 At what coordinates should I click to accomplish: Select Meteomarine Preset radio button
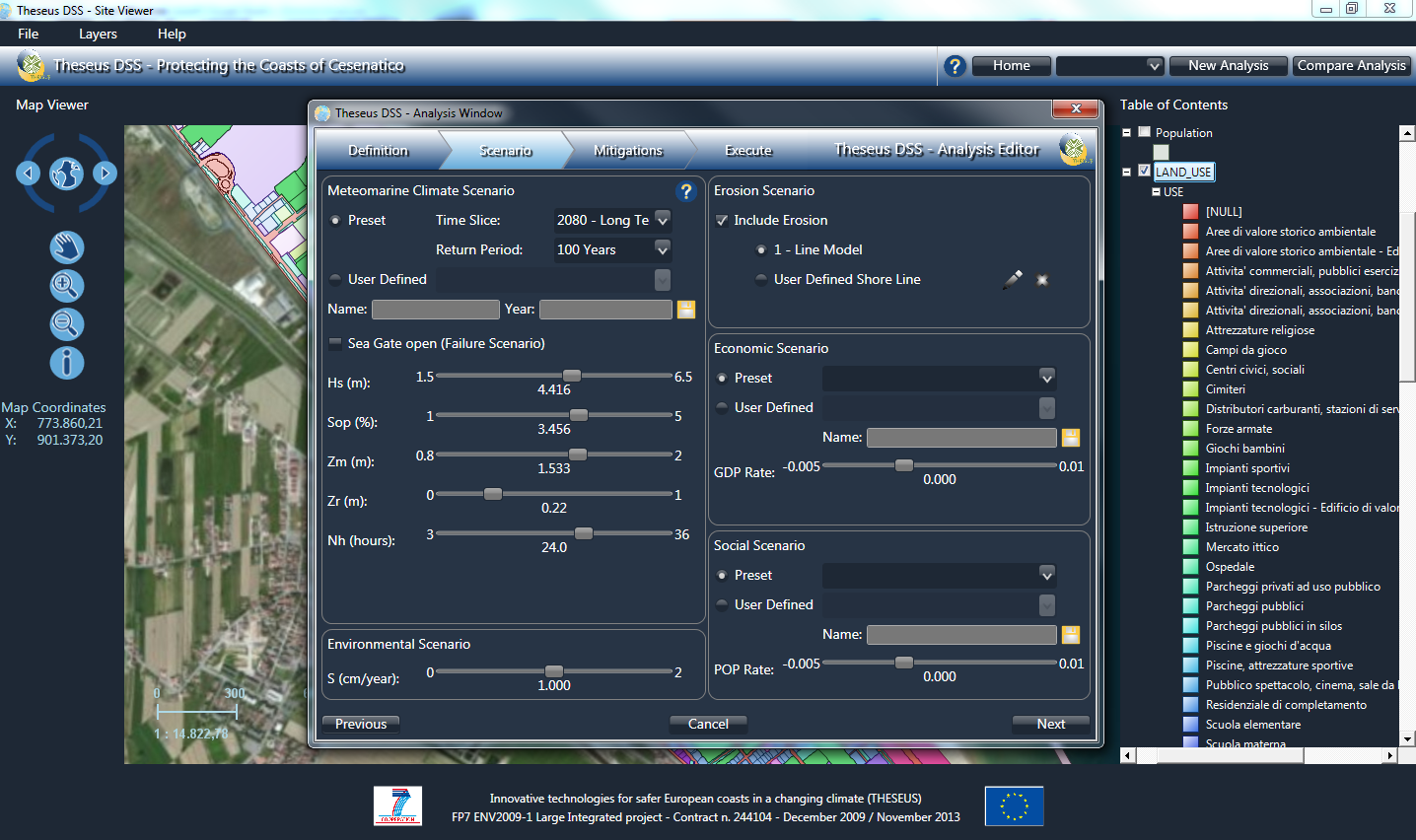click(335, 221)
